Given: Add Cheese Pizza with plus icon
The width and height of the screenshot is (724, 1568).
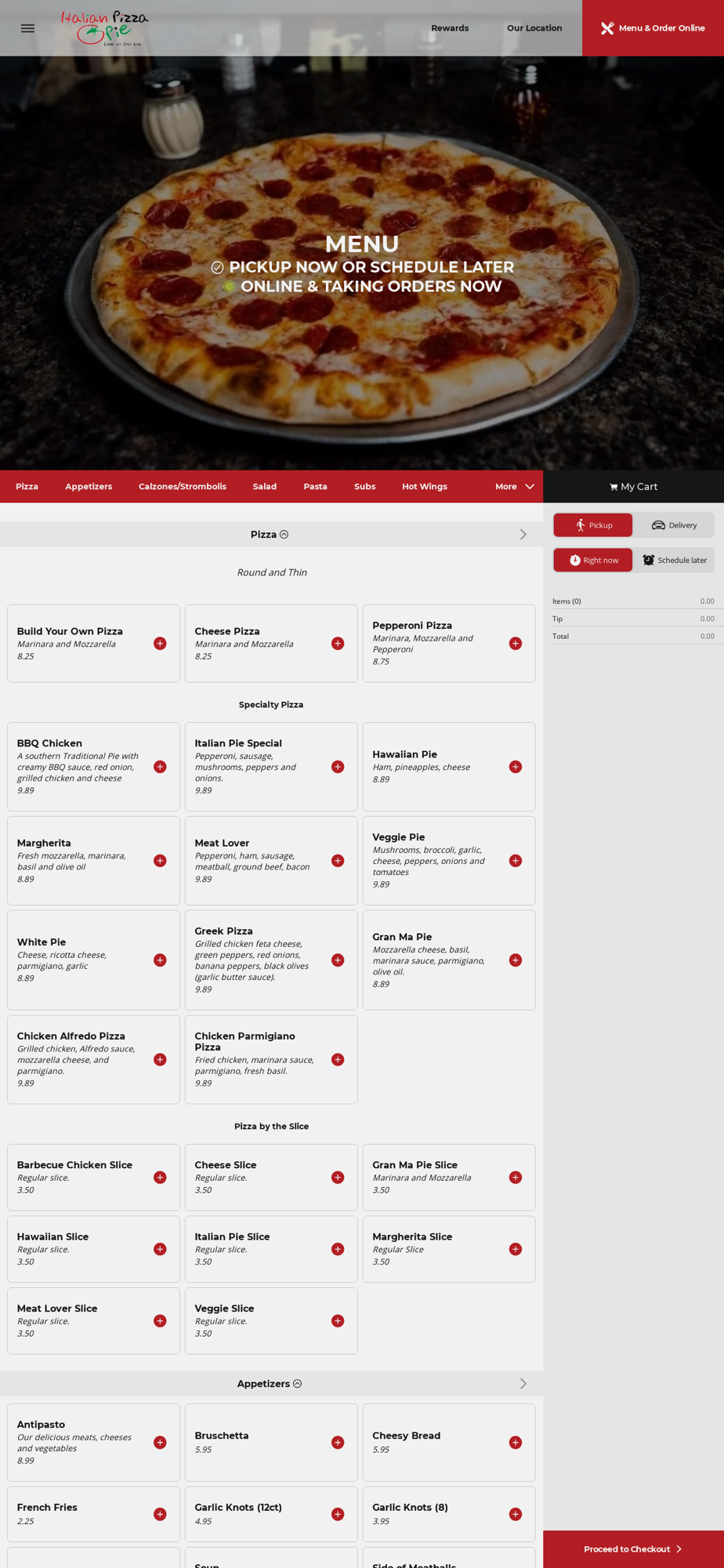Looking at the screenshot, I should [x=338, y=644].
